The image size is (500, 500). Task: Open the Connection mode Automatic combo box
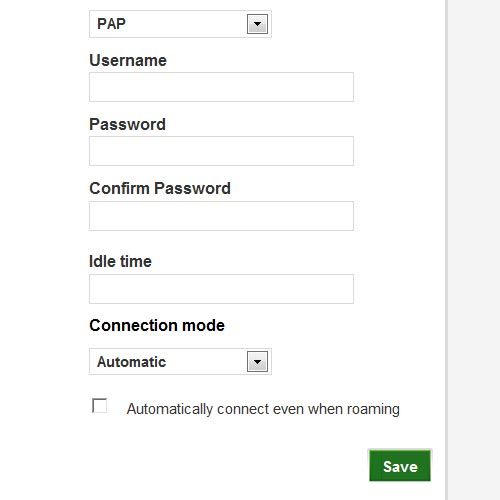click(x=180, y=361)
